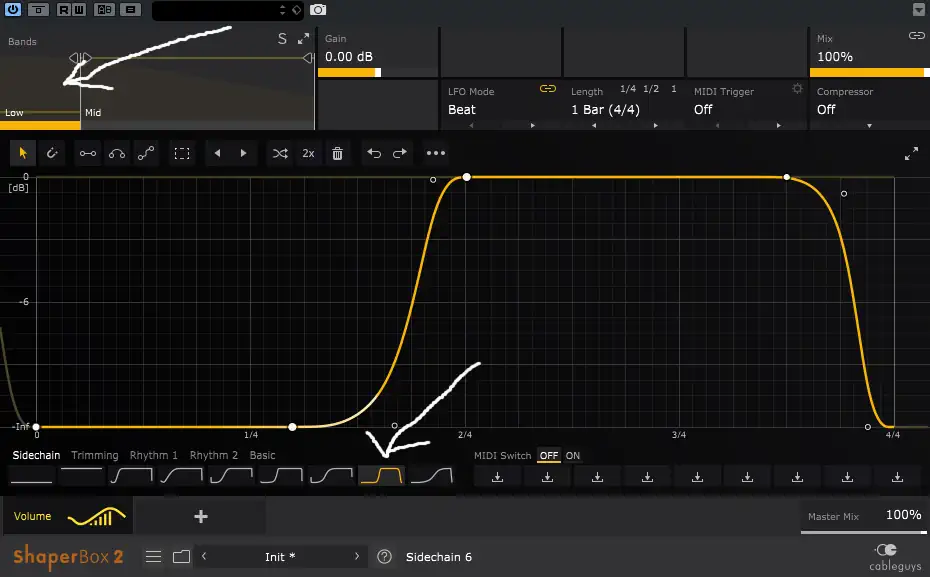Select the Volume shaper tab
930x577 pixels.
coord(68,517)
